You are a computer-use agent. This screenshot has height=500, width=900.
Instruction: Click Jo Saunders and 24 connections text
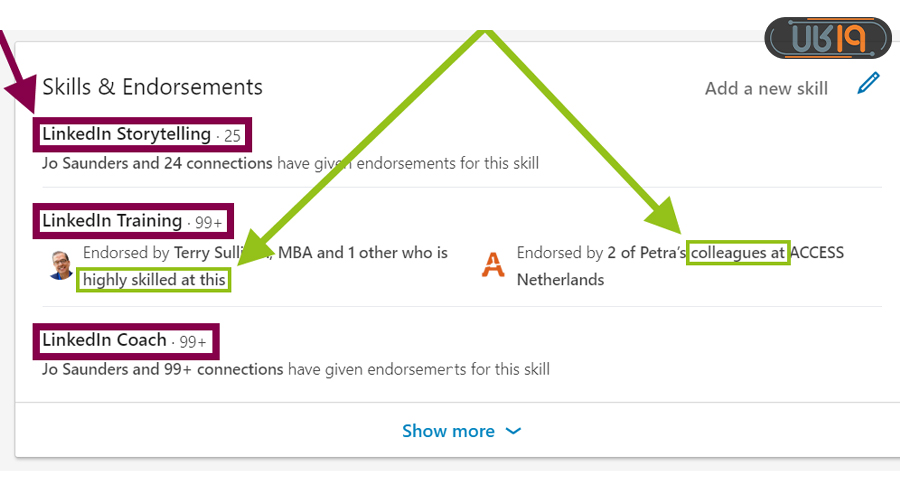point(157,163)
